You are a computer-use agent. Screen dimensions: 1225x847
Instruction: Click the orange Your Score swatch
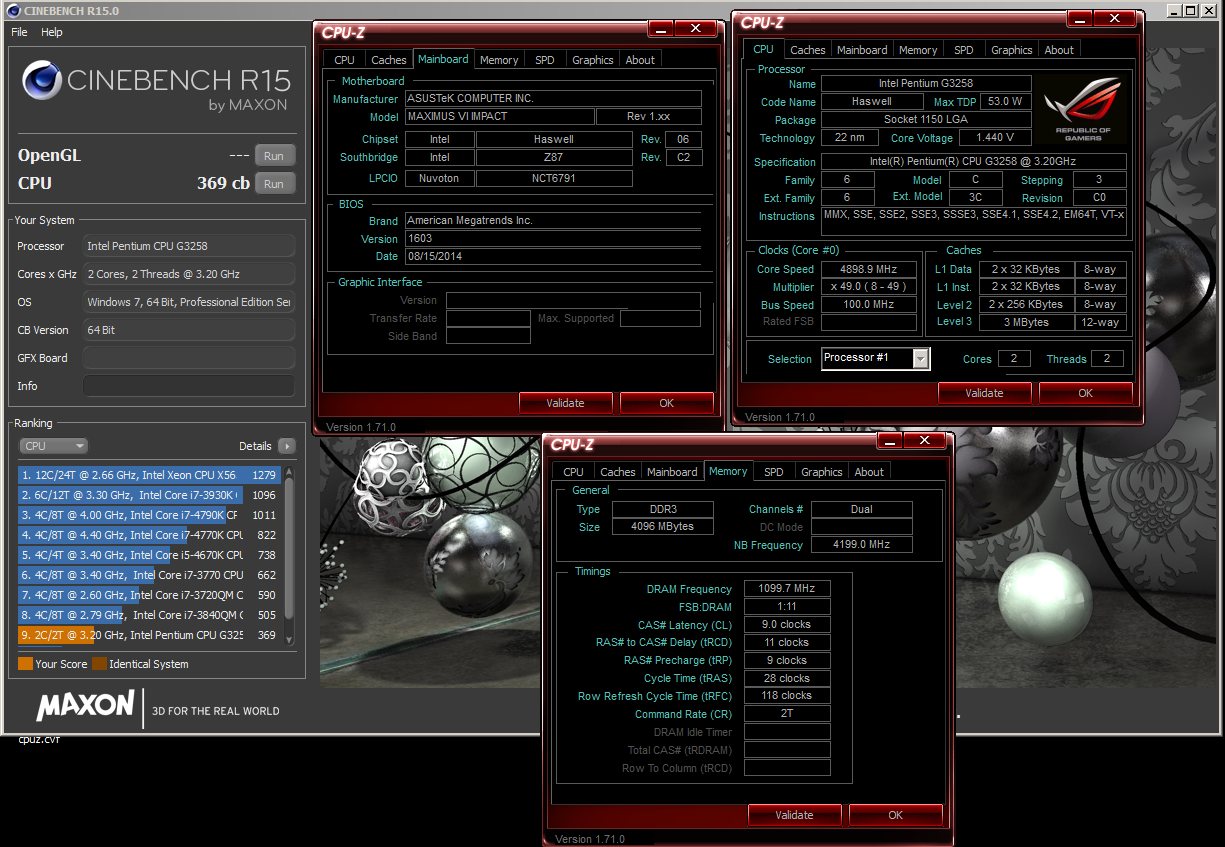pyautogui.click(x=25, y=664)
